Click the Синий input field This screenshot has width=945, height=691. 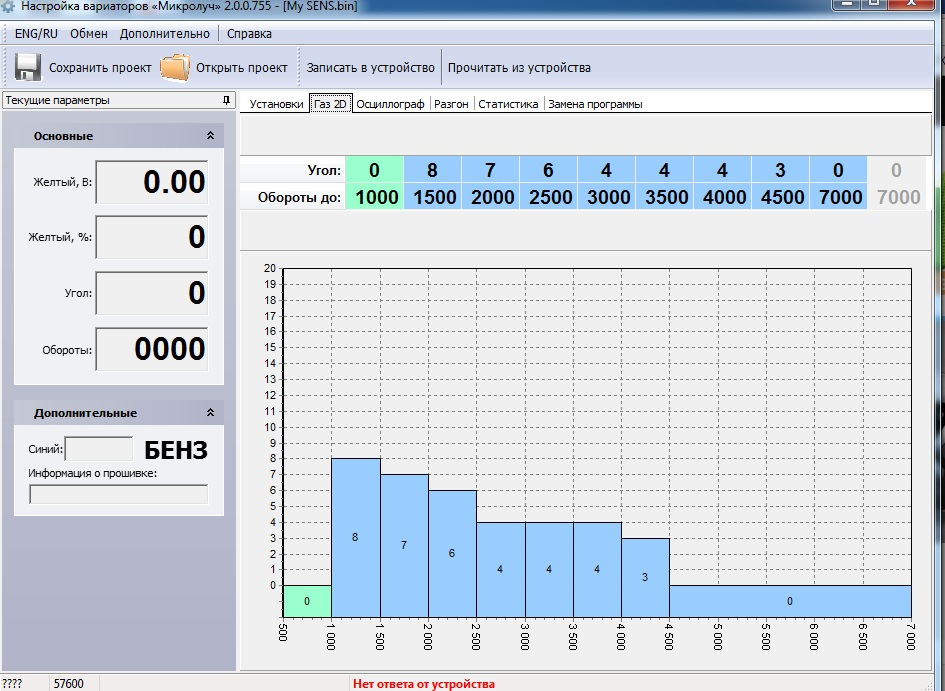[99, 449]
